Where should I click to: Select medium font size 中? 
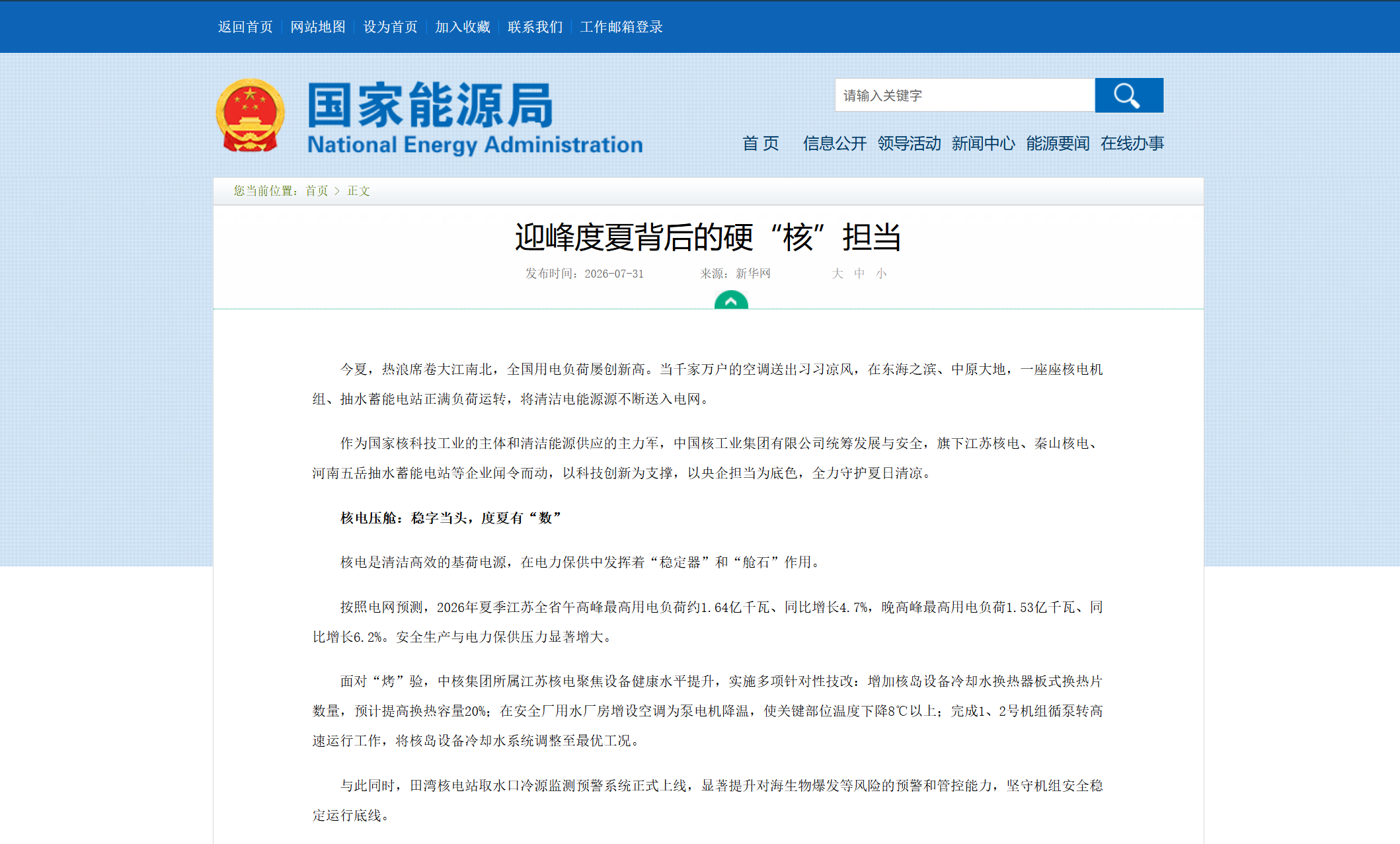pyautogui.click(x=859, y=274)
